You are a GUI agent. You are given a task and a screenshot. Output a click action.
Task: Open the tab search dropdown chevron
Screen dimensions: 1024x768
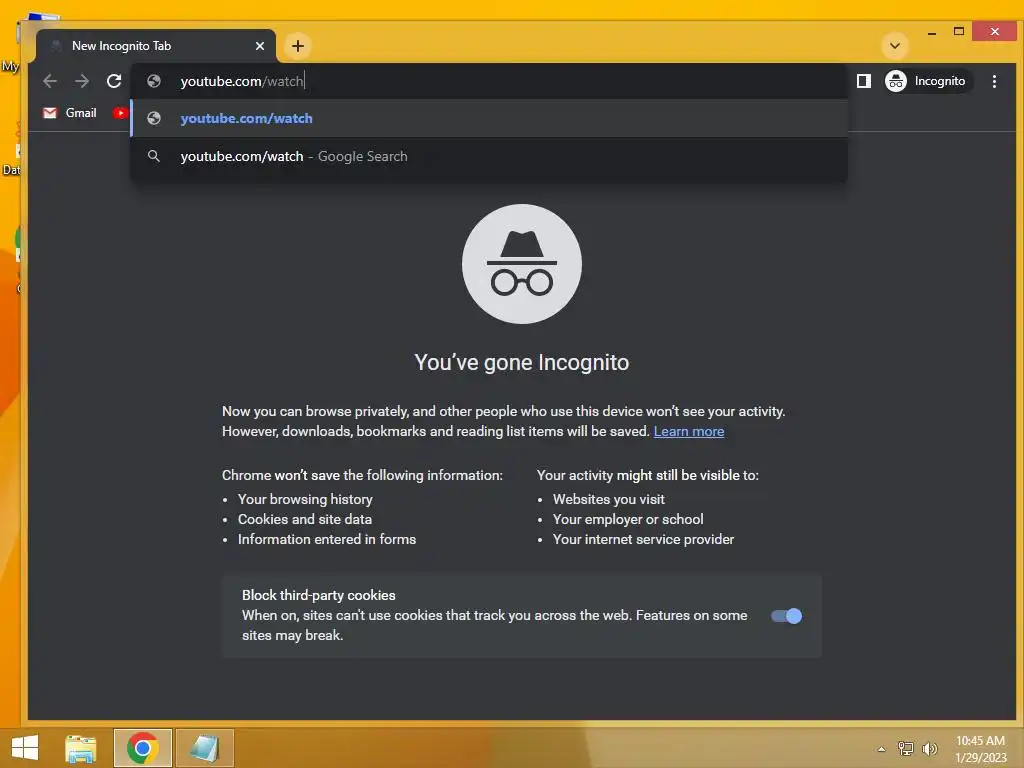[895, 46]
